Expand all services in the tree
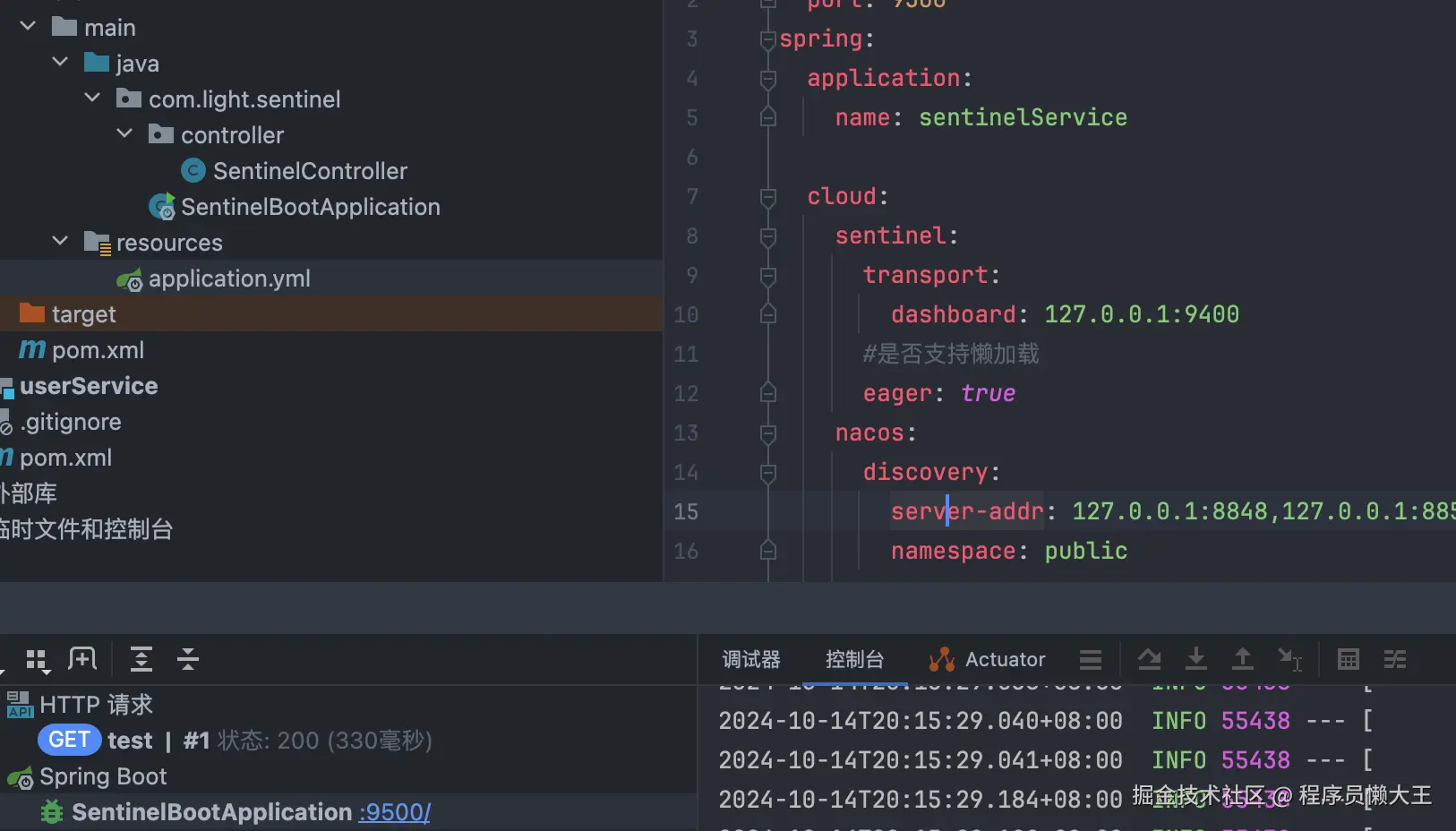Image resolution: width=1456 pixels, height=831 pixels. tap(141, 660)
